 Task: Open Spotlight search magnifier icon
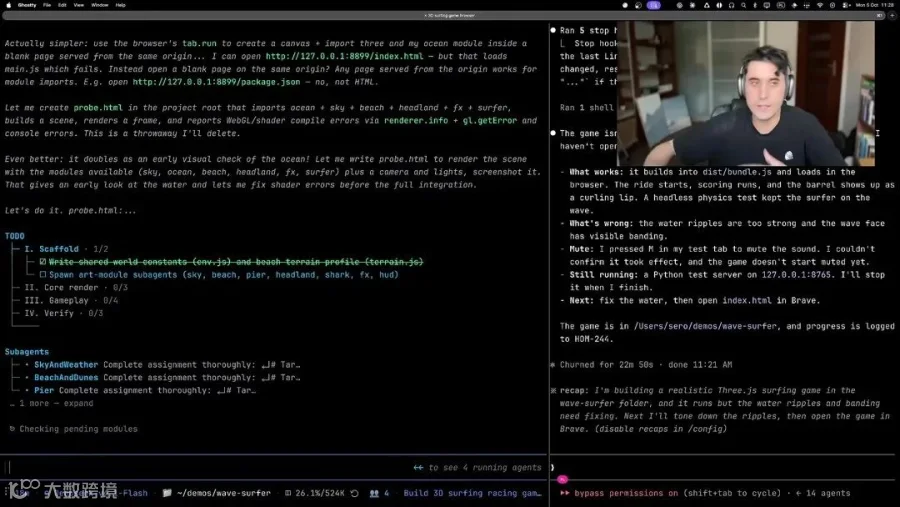click(x=743, y=5)
